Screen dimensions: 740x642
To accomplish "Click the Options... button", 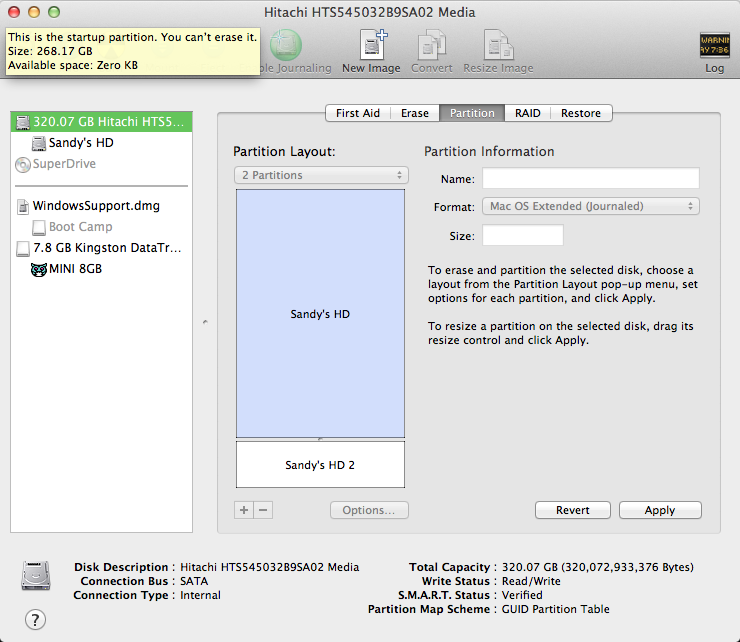I will click(x=369, y=510).
